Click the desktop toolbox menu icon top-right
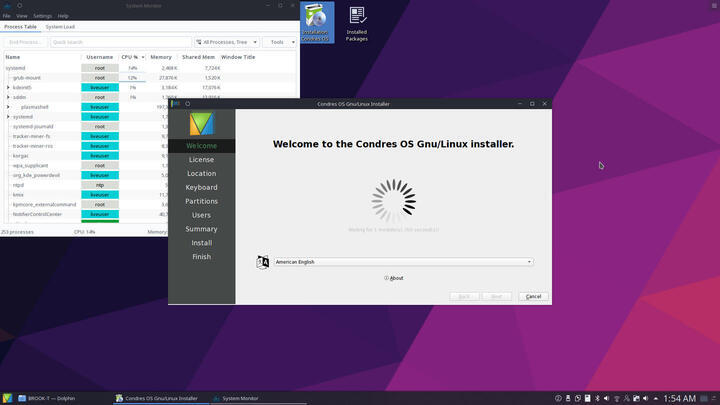Image resolution: width=720 pixels, height=405 pixels. [x=714, y=5]
